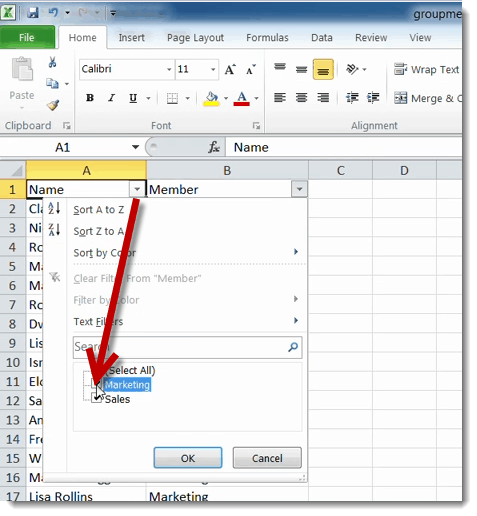Click the Copy icon
Screen dimensions: 477x516
[52, 83]
